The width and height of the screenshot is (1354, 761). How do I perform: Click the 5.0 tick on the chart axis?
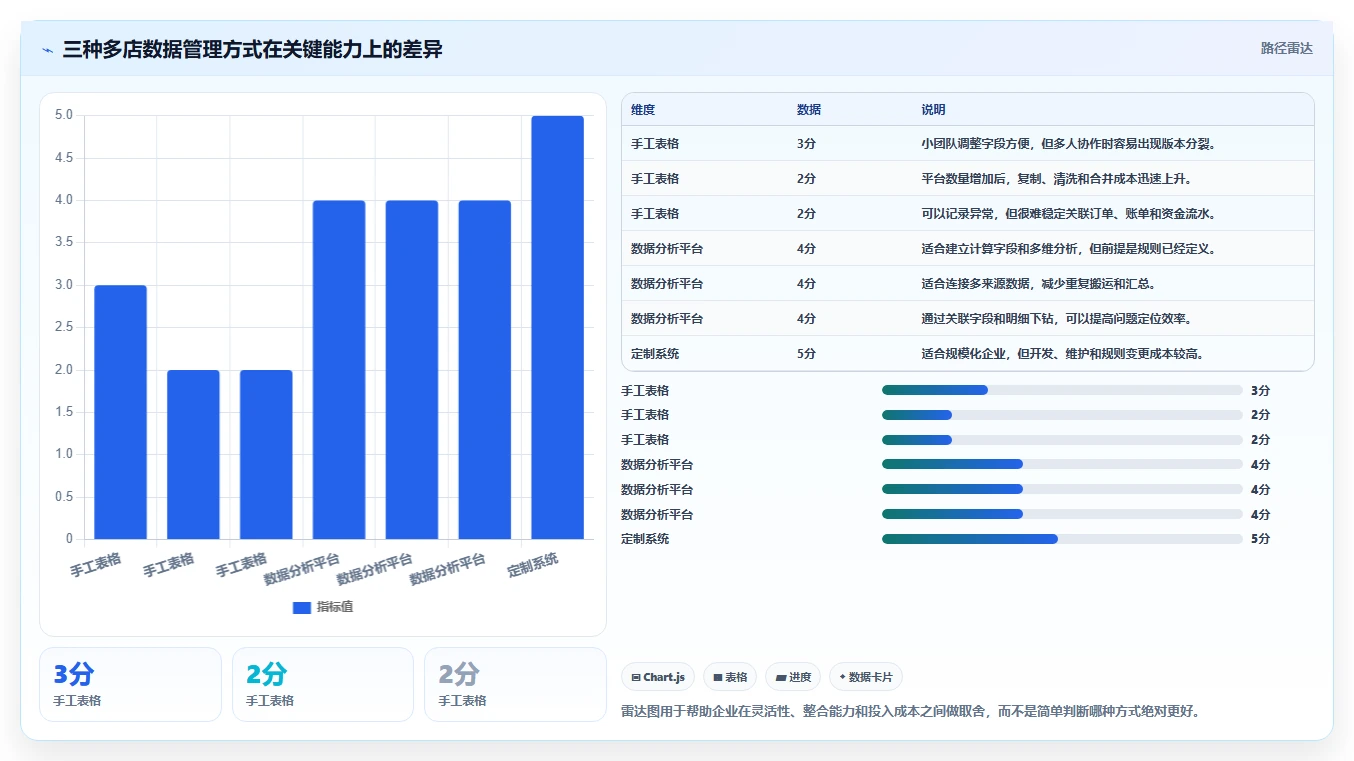coord(63,115)
